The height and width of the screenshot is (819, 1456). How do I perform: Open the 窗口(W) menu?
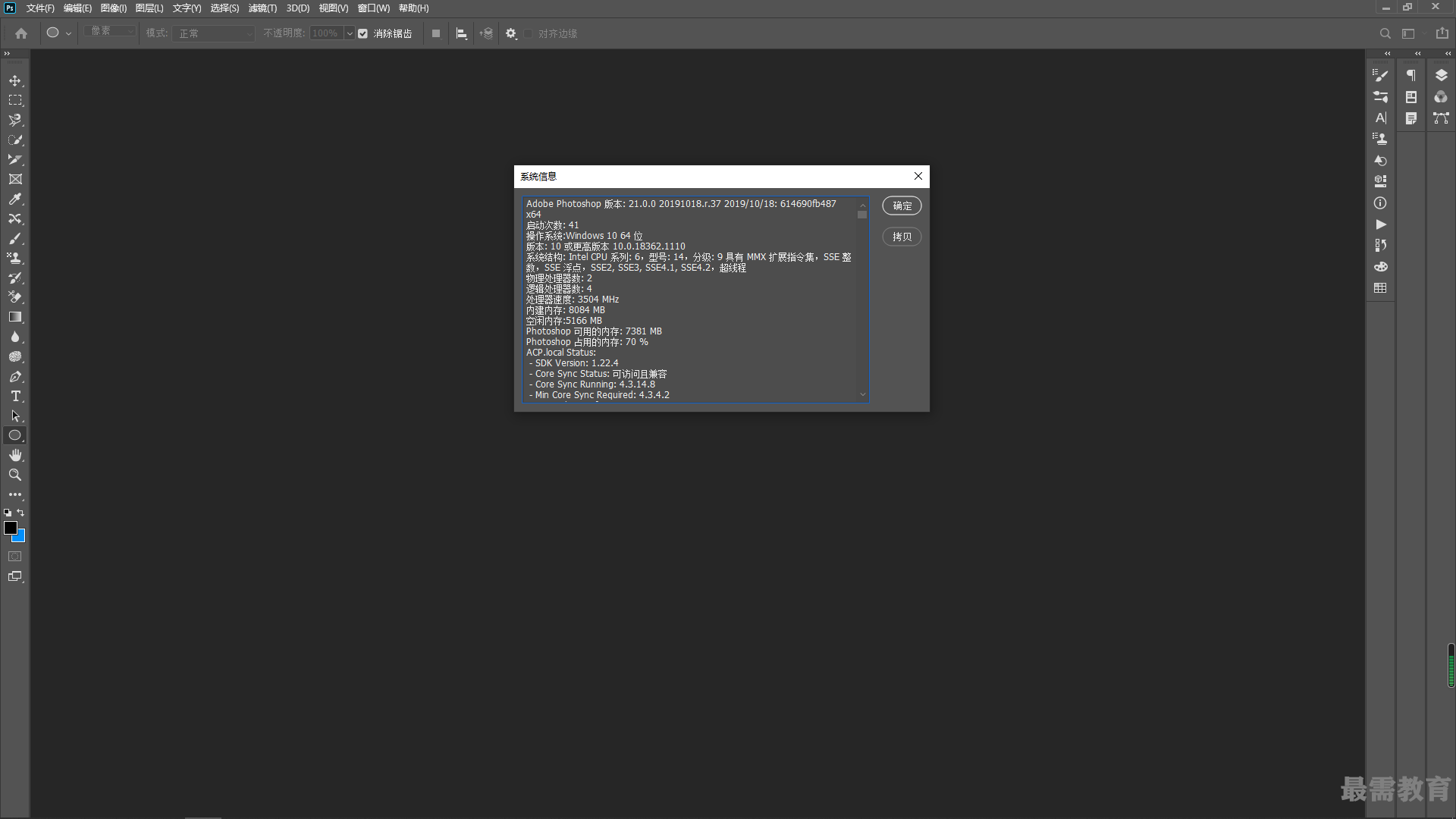click(x=374, y=8)
